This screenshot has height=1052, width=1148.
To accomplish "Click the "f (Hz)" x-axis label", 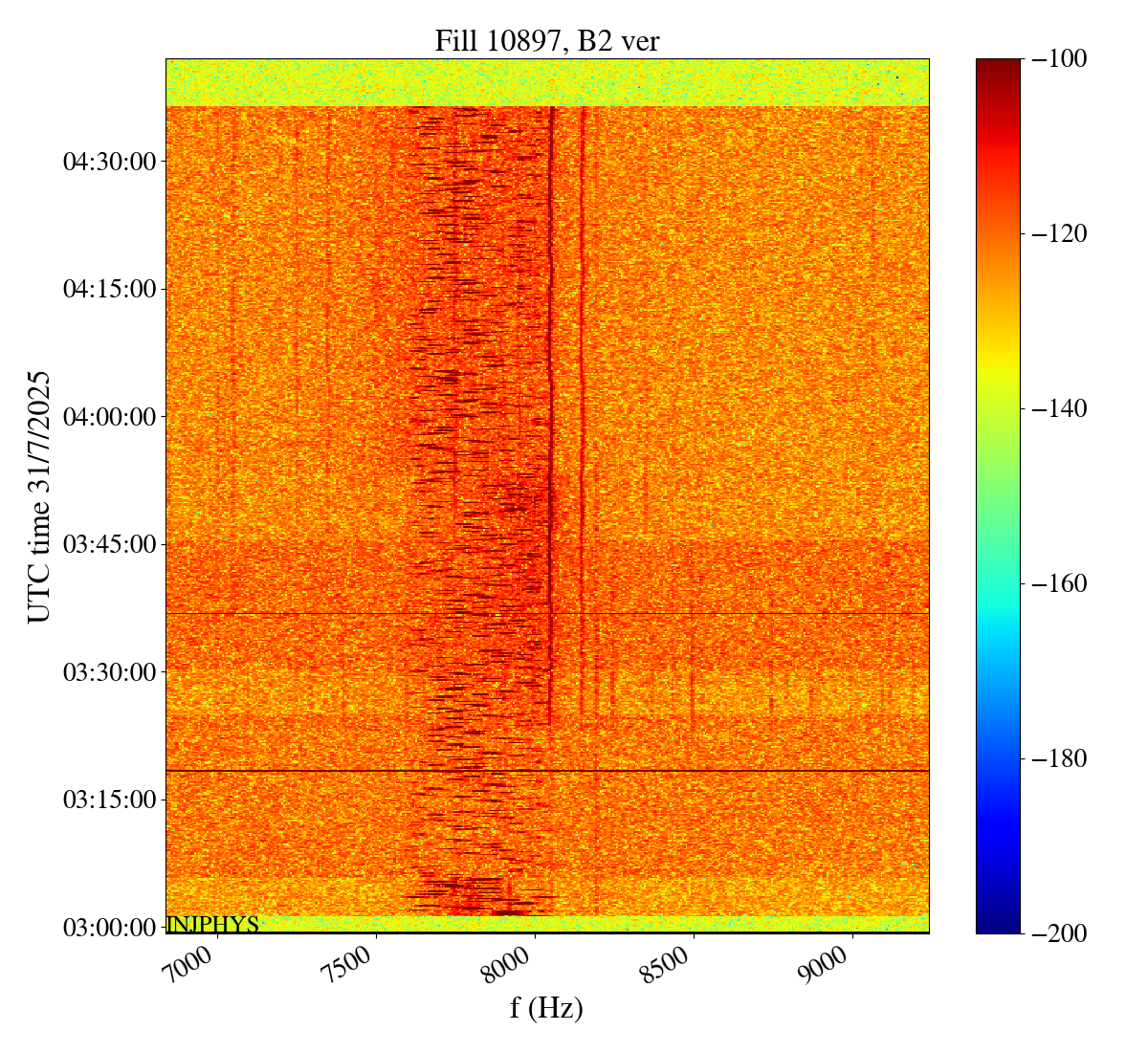I will (x=546, y=1007).
